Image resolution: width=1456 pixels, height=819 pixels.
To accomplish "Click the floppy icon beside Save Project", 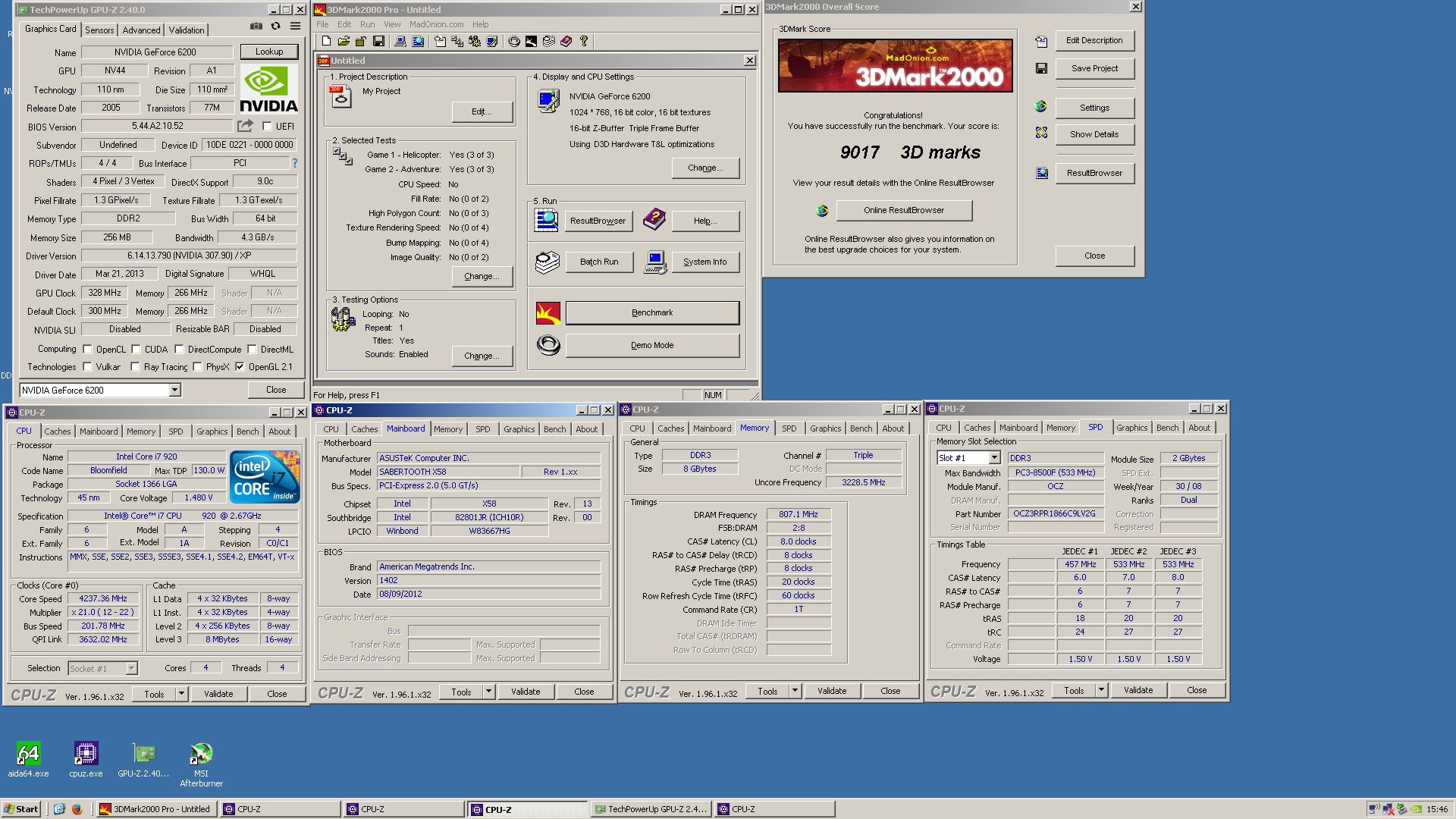I will click(x=1041, y=69).
